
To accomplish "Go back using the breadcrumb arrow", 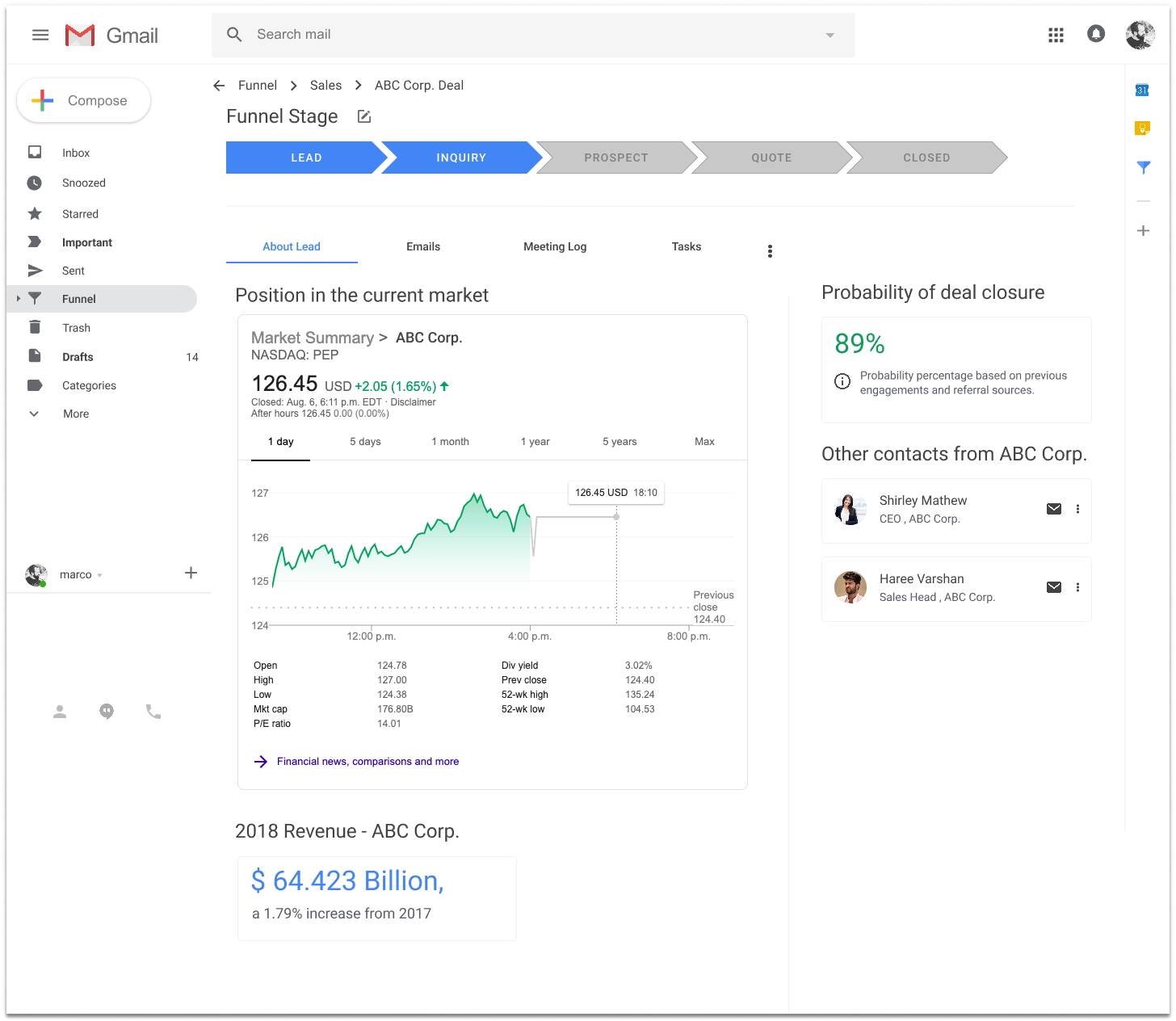I will 219,86.
